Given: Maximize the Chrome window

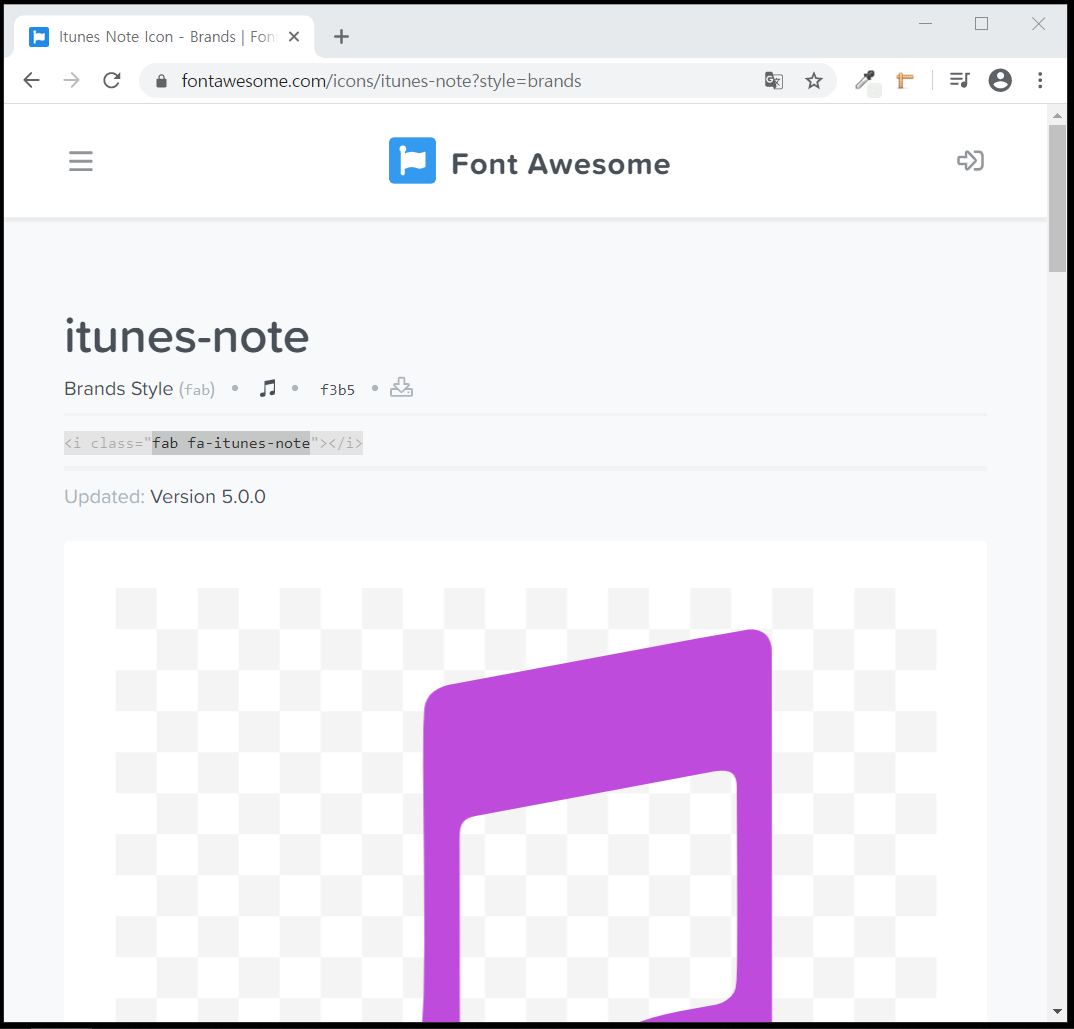Looking at the screenshot, I should 982,24.
